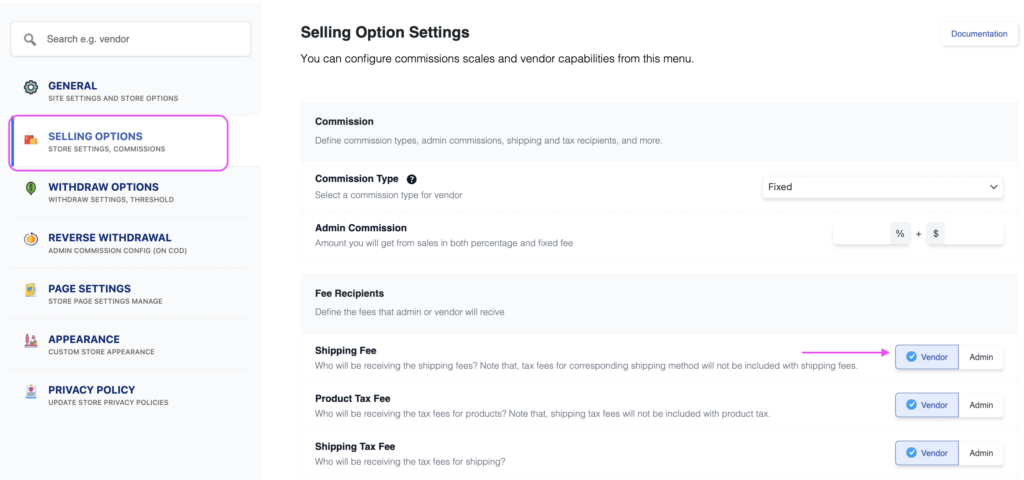The width and height of the screenshot is (1024, 480).
Task: Select Vendor for Shipping Fee
Action: 926,357
